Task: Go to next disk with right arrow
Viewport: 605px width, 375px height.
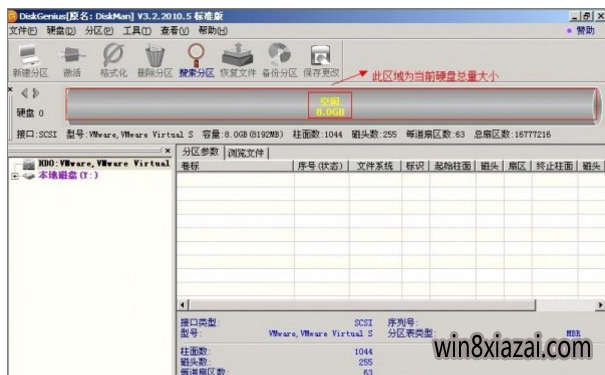Action: [x=36, y=93]
